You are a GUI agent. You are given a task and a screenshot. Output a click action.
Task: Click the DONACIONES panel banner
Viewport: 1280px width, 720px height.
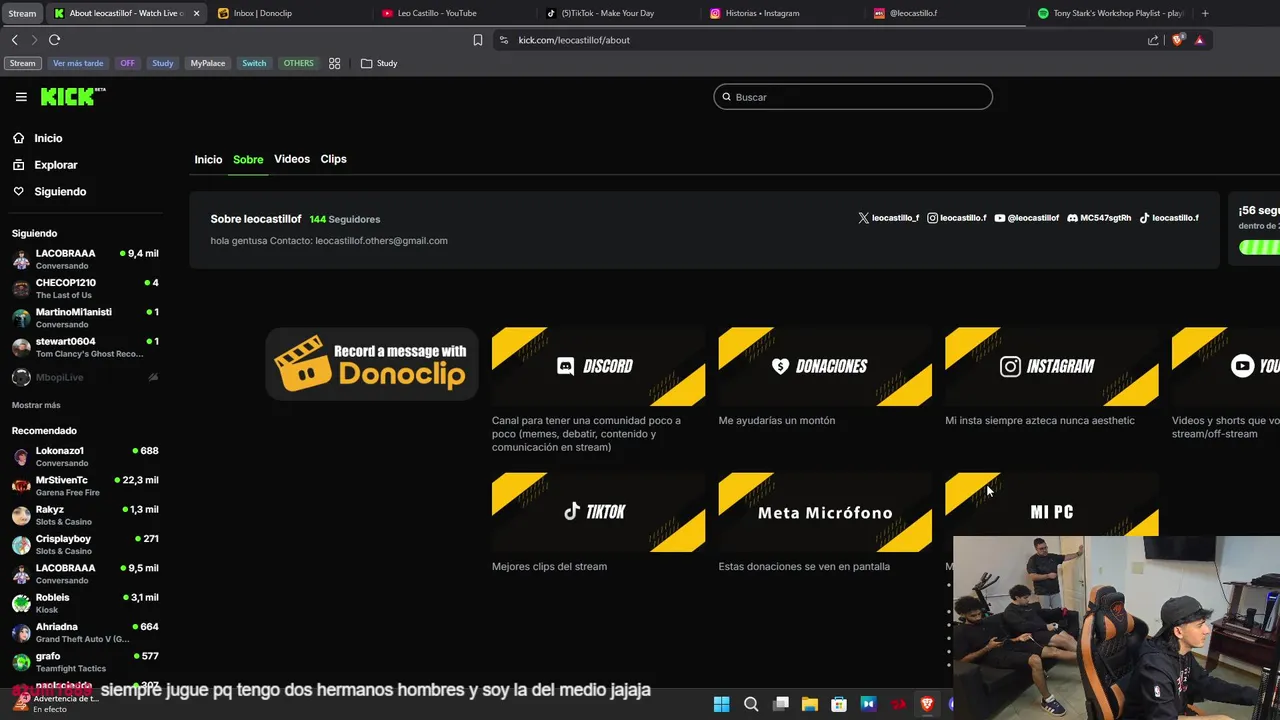click(x=825, y=366)
